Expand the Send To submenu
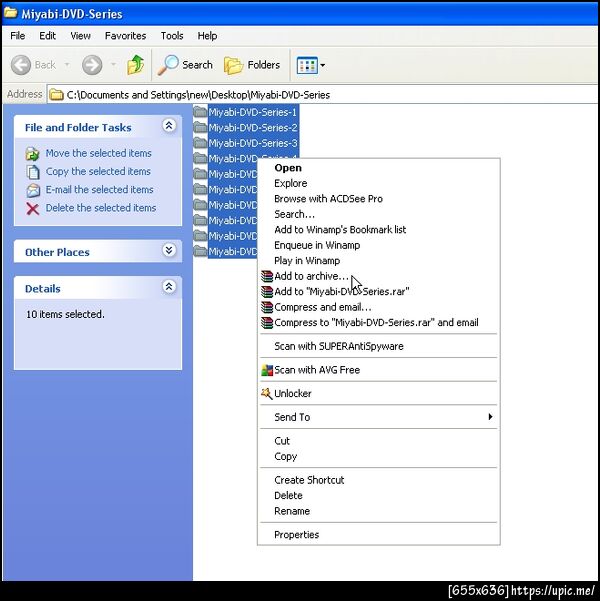The image size is (600, 601). click(378, 417)
